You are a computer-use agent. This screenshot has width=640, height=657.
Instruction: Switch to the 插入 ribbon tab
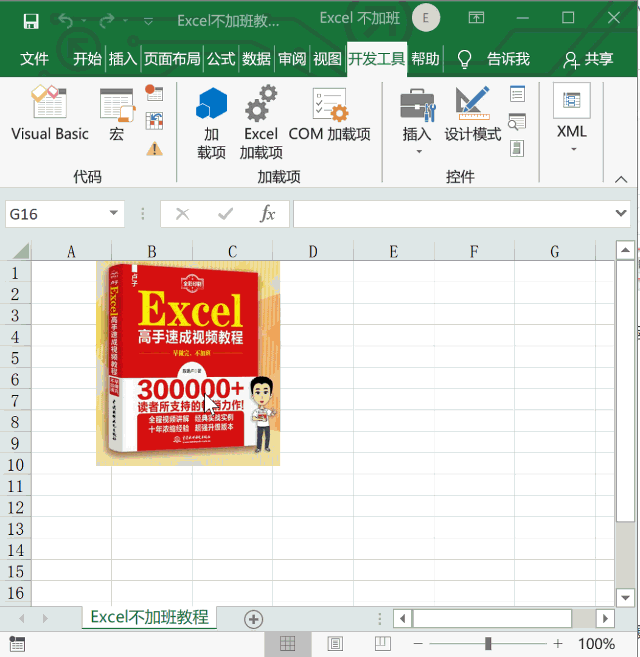[x=123, y=59]
